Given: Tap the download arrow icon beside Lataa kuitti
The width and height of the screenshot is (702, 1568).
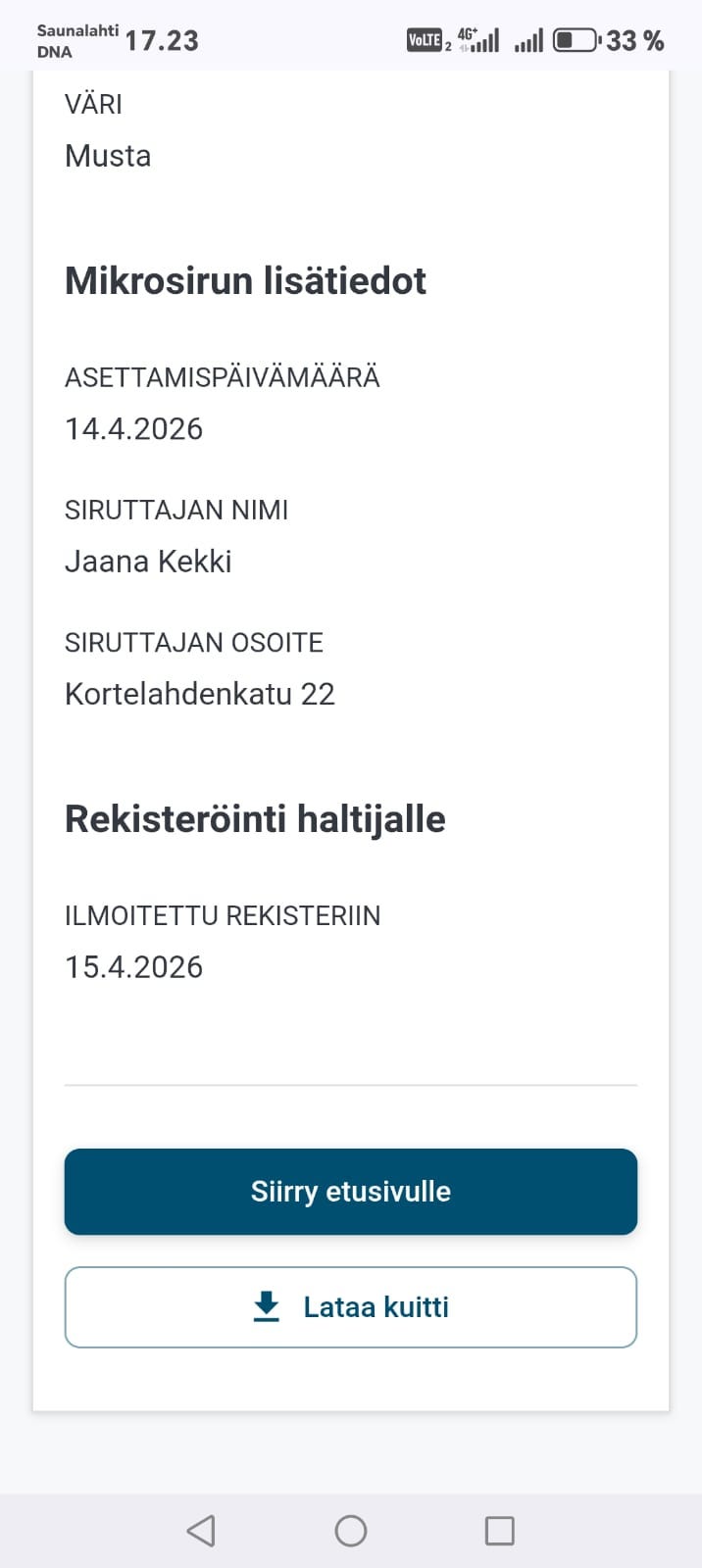Looking at the screenshot, I should click(x=267, y=1306).
